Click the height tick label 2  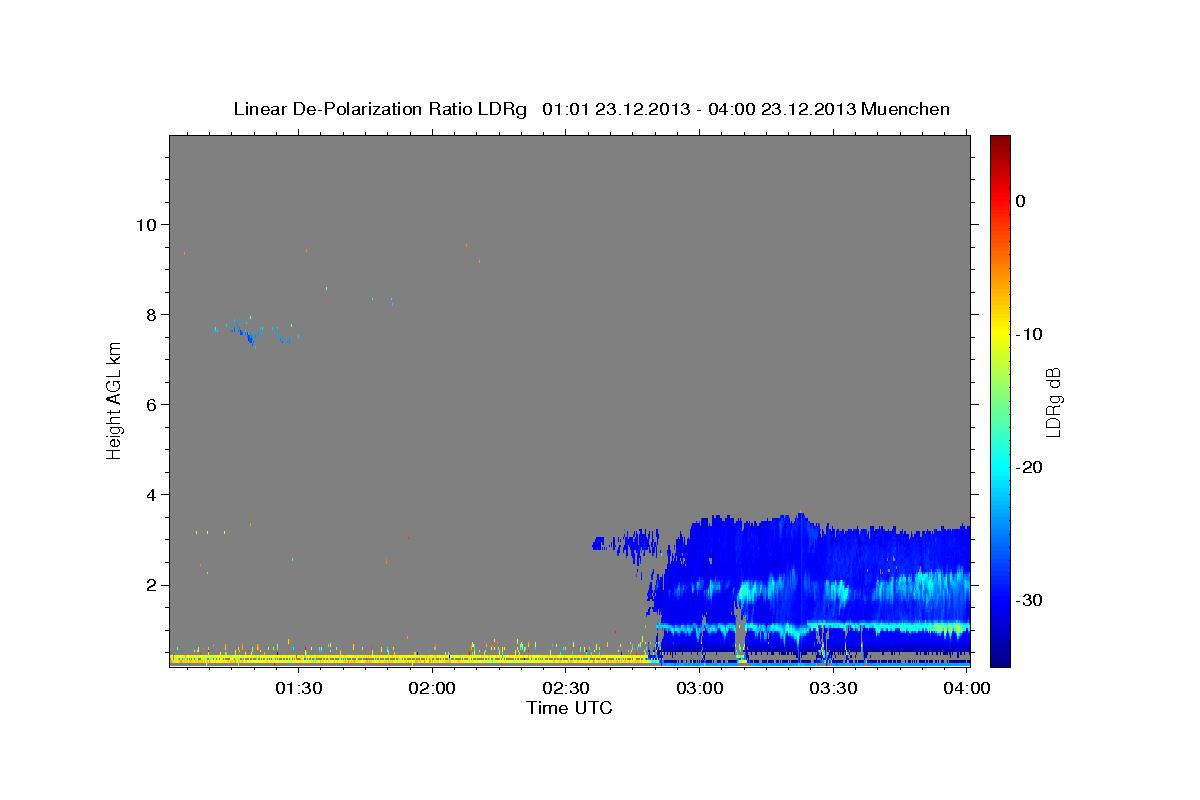pos(150,585)
